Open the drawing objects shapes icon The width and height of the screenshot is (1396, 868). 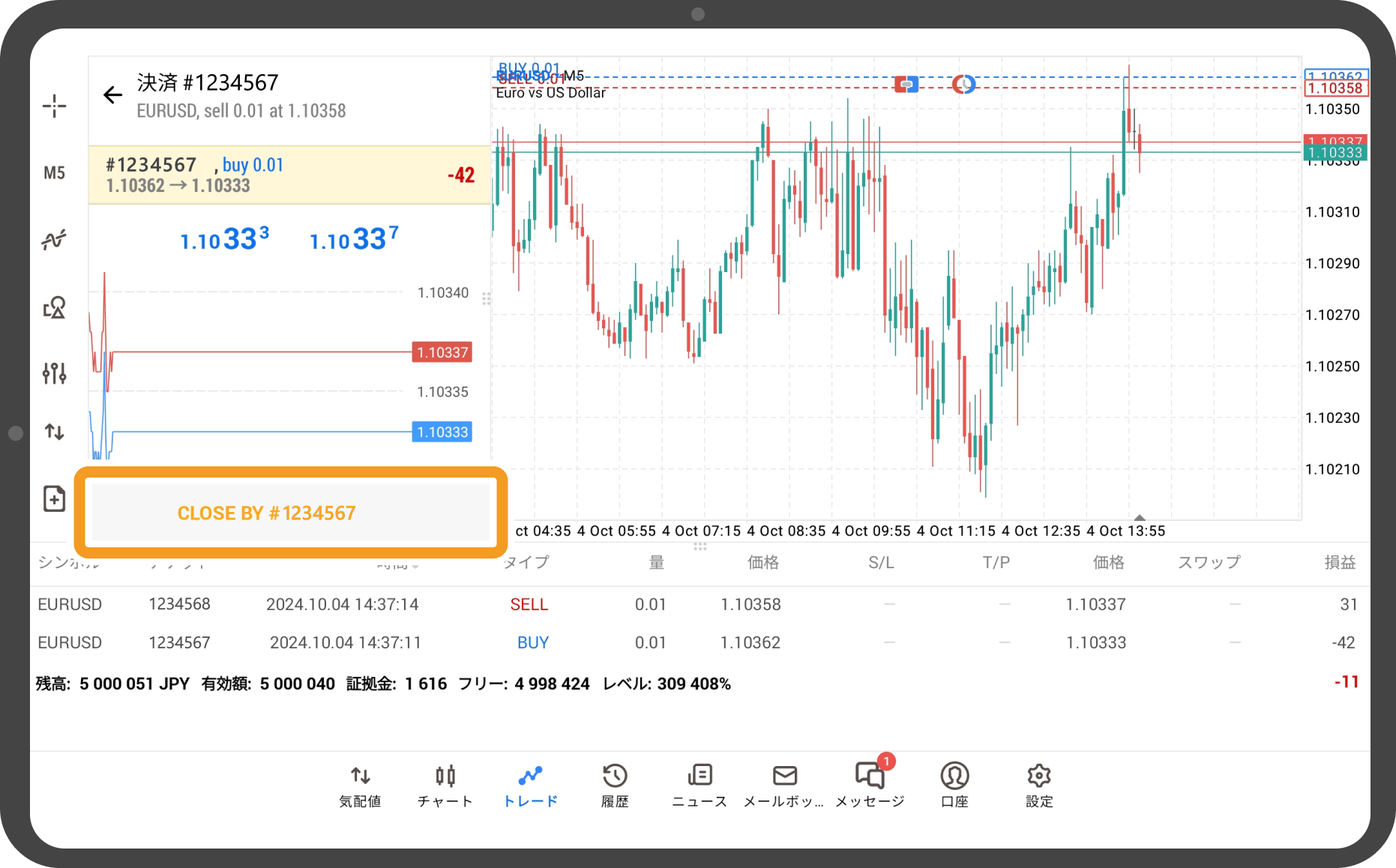point(54,307)
